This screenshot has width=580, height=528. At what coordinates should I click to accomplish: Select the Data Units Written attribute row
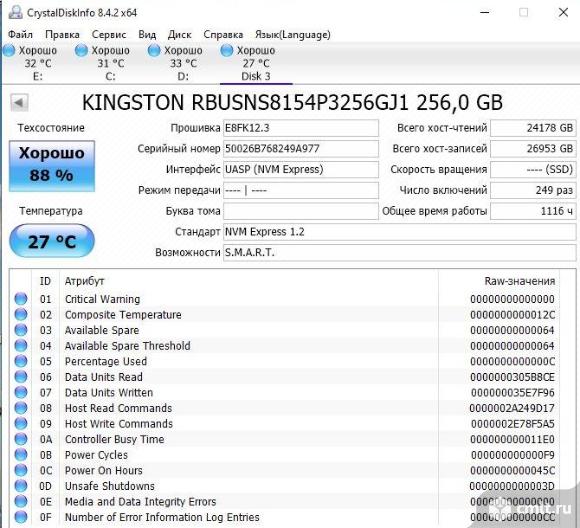pos(285,392)
